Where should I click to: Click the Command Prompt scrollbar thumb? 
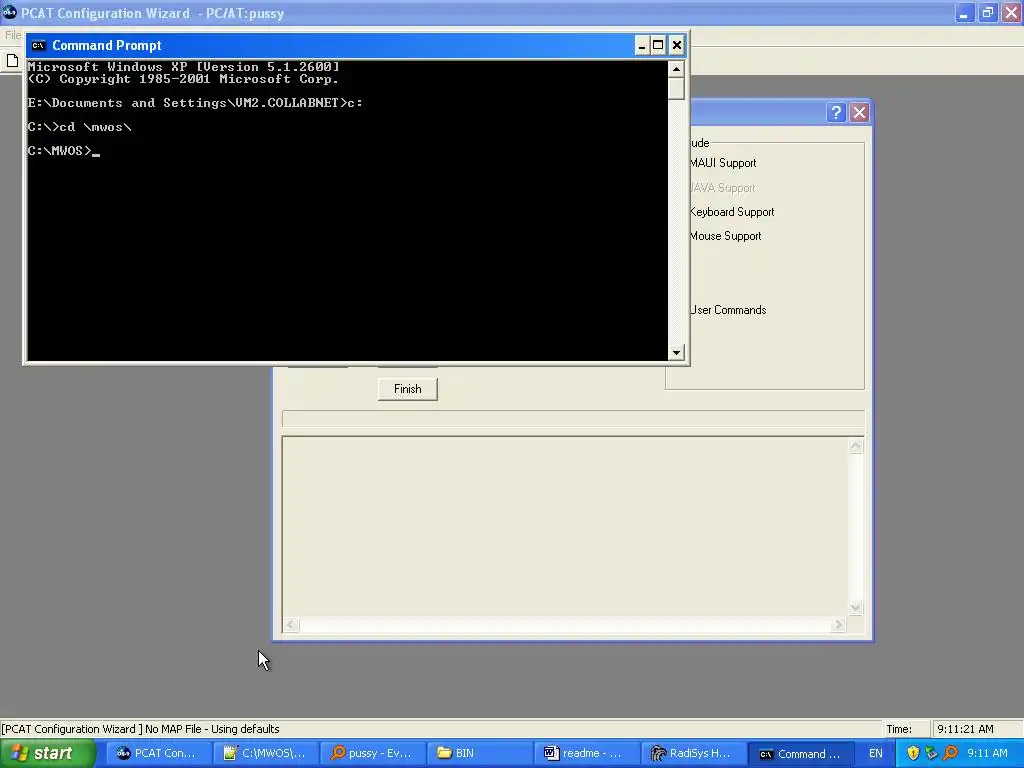click(676, 88)
